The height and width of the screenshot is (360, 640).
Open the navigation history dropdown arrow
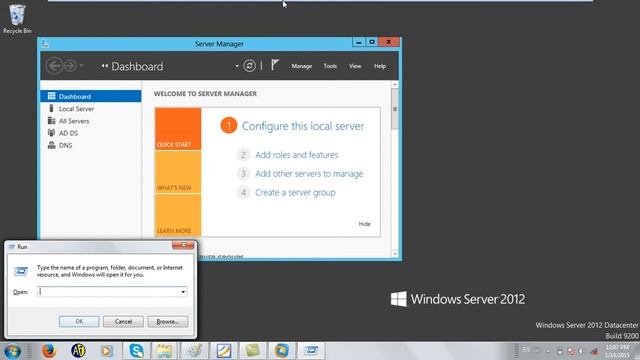(x=82, y=66)
